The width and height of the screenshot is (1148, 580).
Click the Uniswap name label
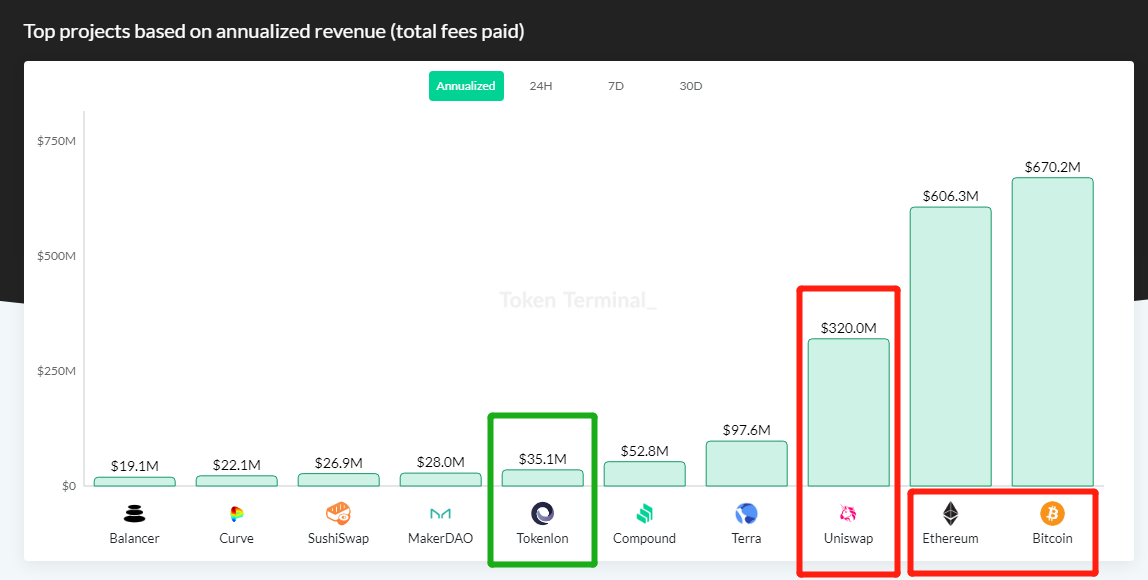[848, 538]
